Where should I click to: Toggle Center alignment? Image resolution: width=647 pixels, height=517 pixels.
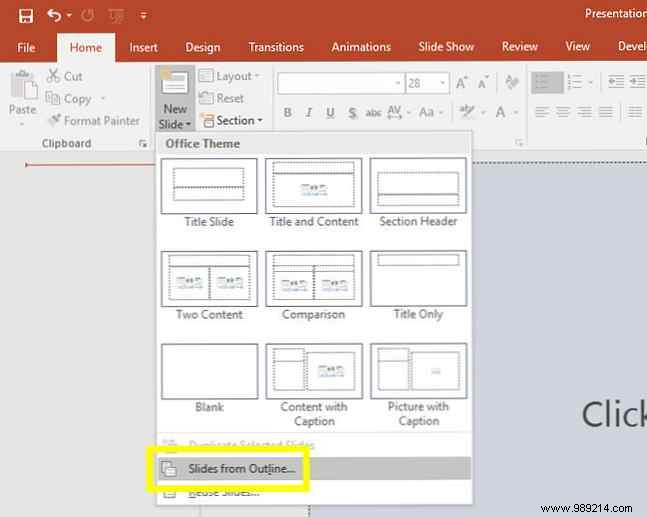click(x=563, y=112)
